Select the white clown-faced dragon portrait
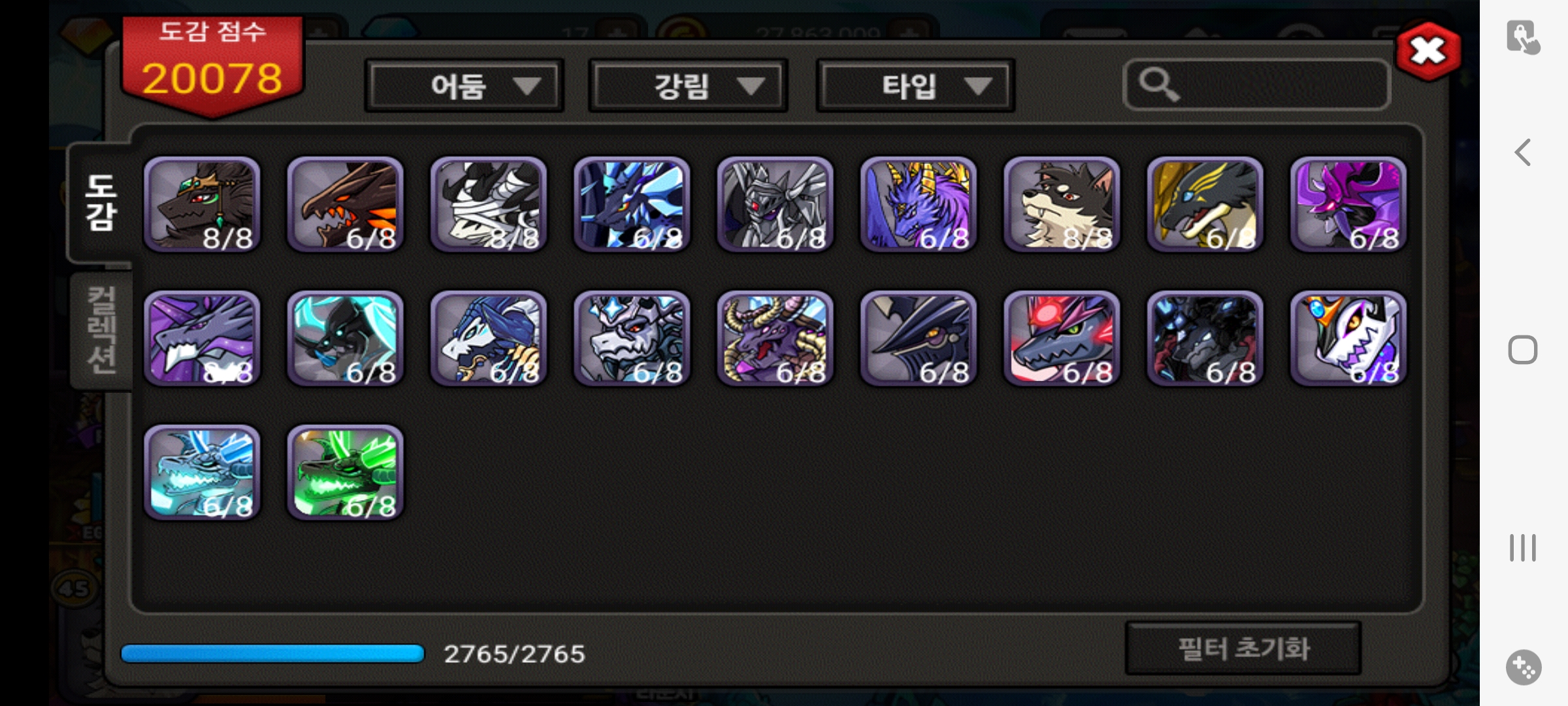1568x706 pixels. pos(1348,339)
